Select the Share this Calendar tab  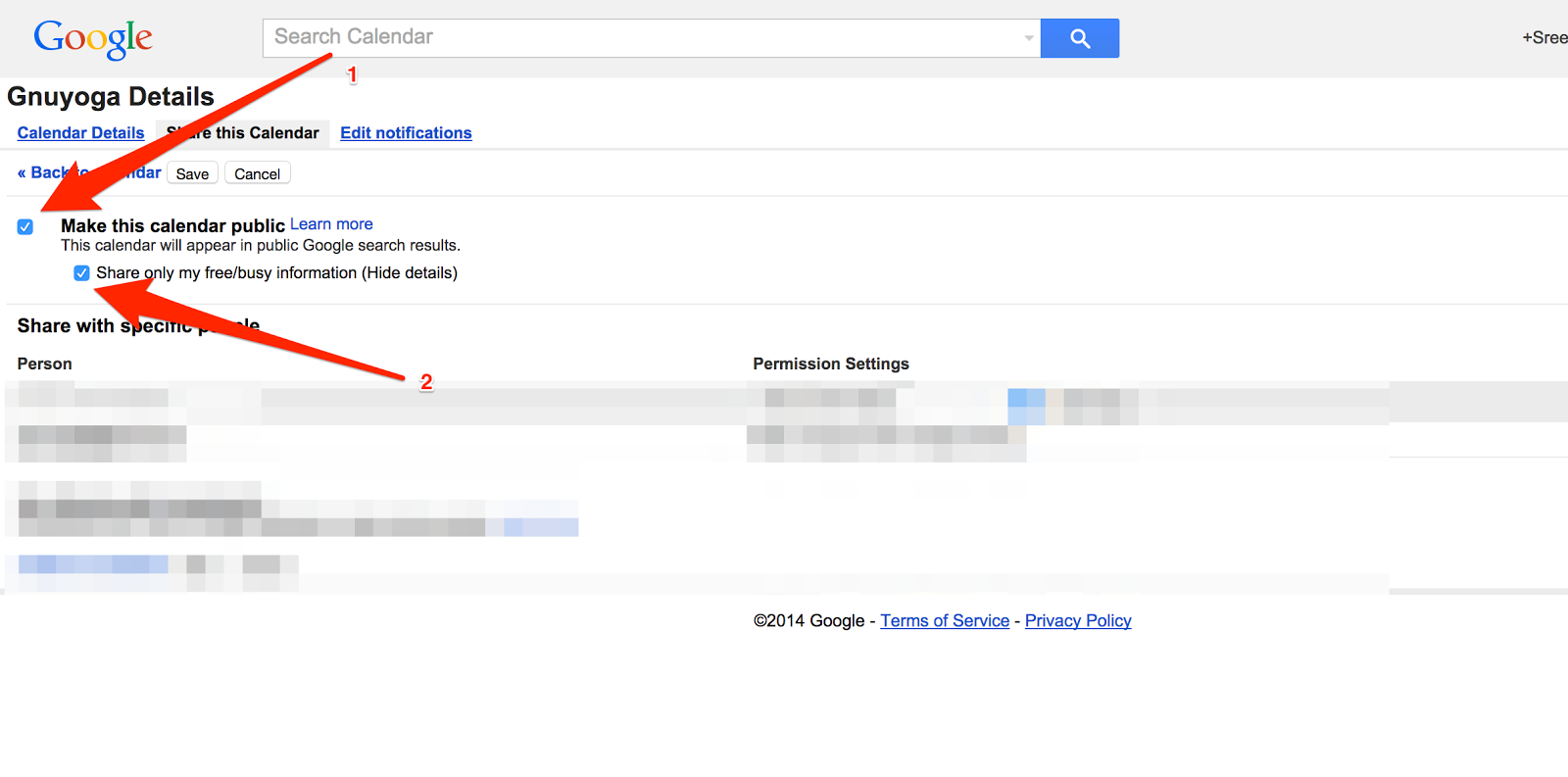click(x=243, y=133)
